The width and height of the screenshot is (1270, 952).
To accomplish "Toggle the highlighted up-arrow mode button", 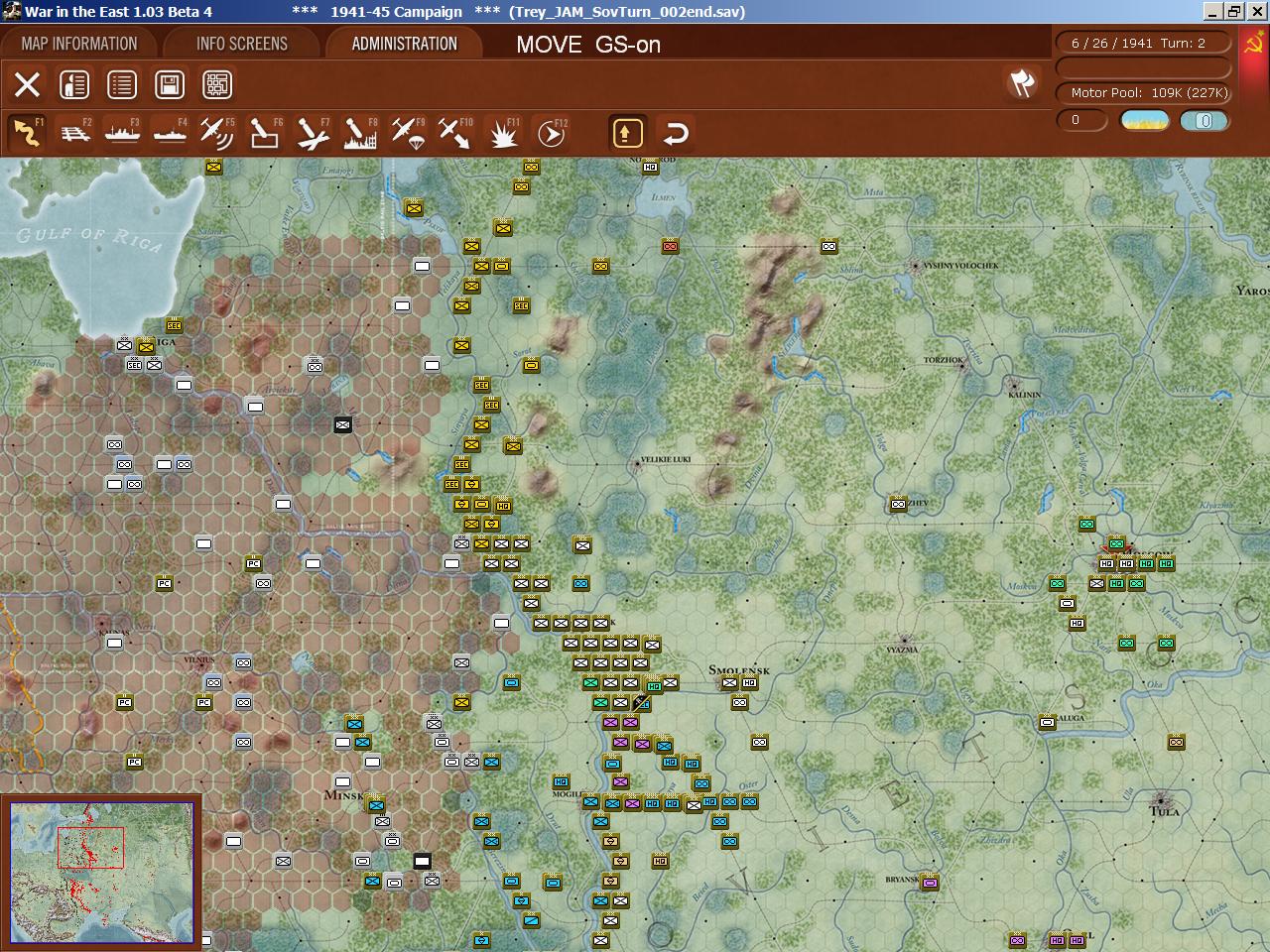I will tap(628, 133).
